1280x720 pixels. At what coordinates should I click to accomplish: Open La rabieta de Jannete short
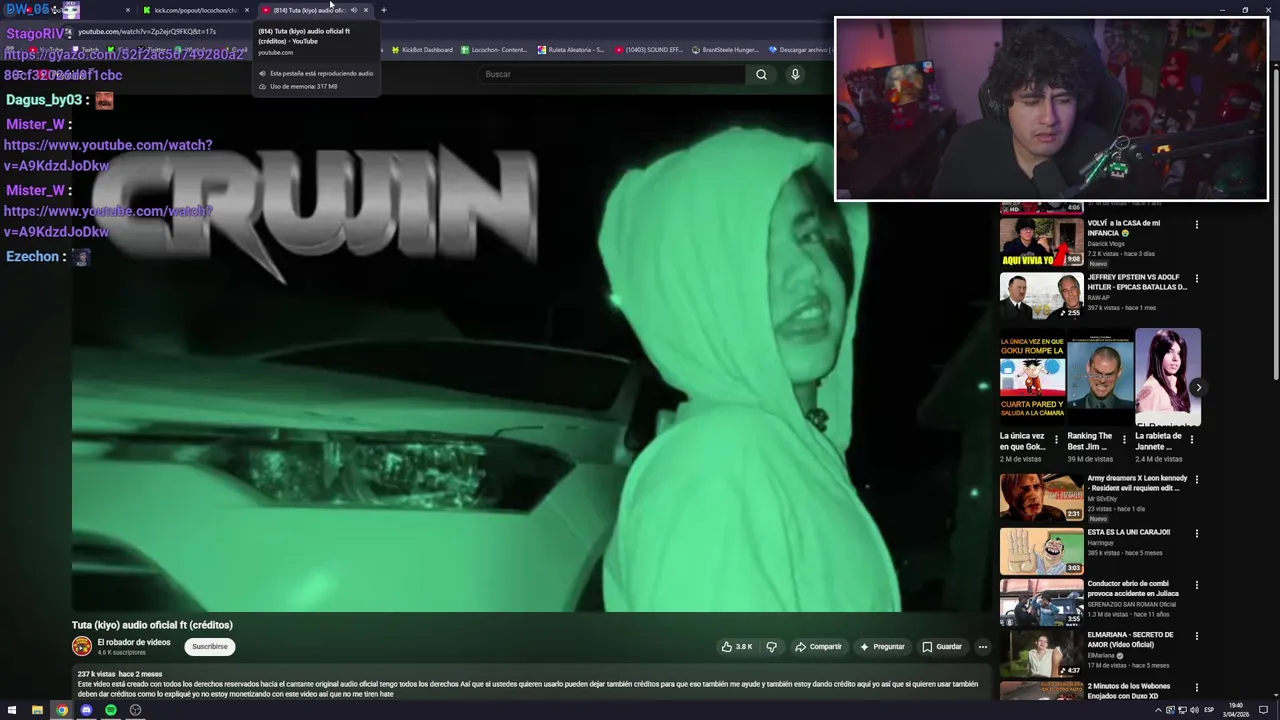coord(1168,377)
